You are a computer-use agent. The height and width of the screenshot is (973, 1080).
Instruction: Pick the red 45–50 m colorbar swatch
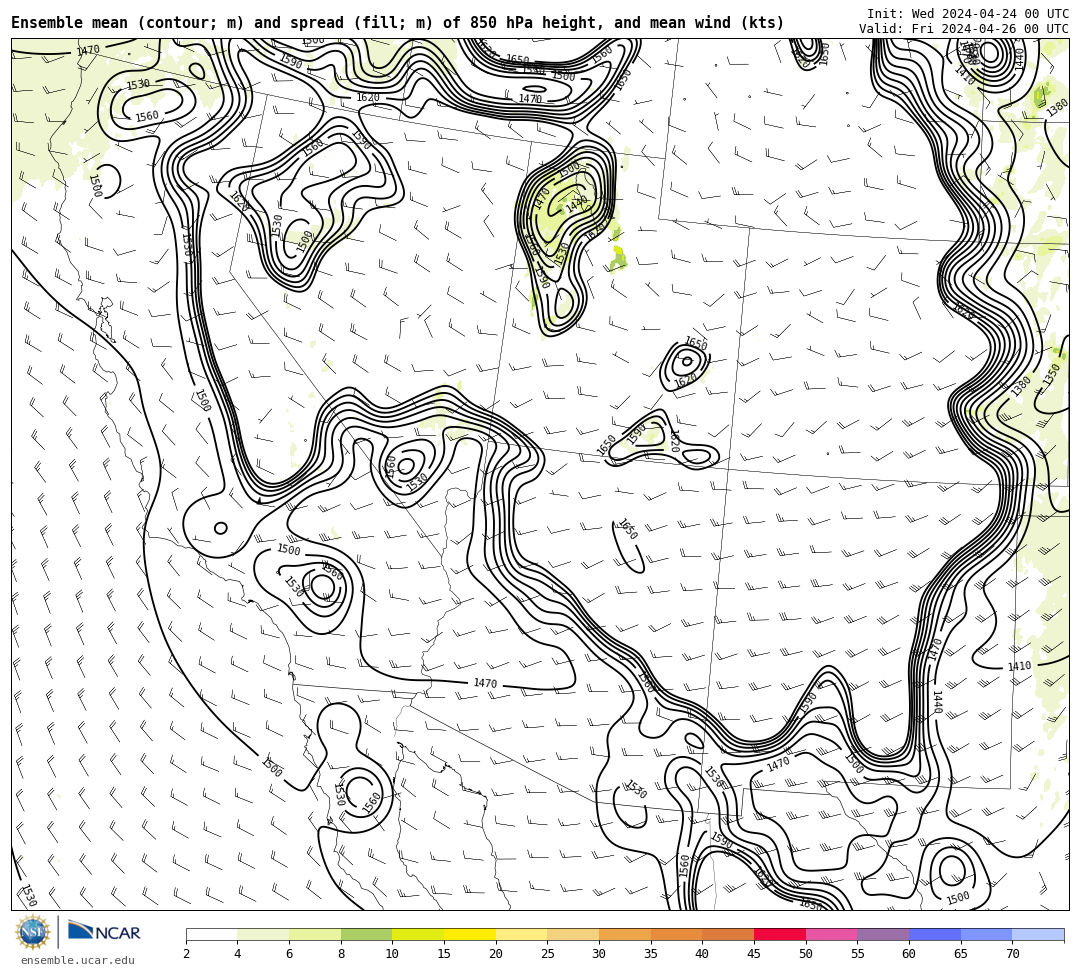pyautogui.click(x=780, y=934)
